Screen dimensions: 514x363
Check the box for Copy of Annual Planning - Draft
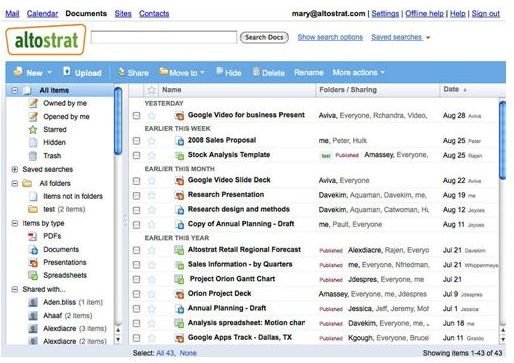tap(136, 225)
